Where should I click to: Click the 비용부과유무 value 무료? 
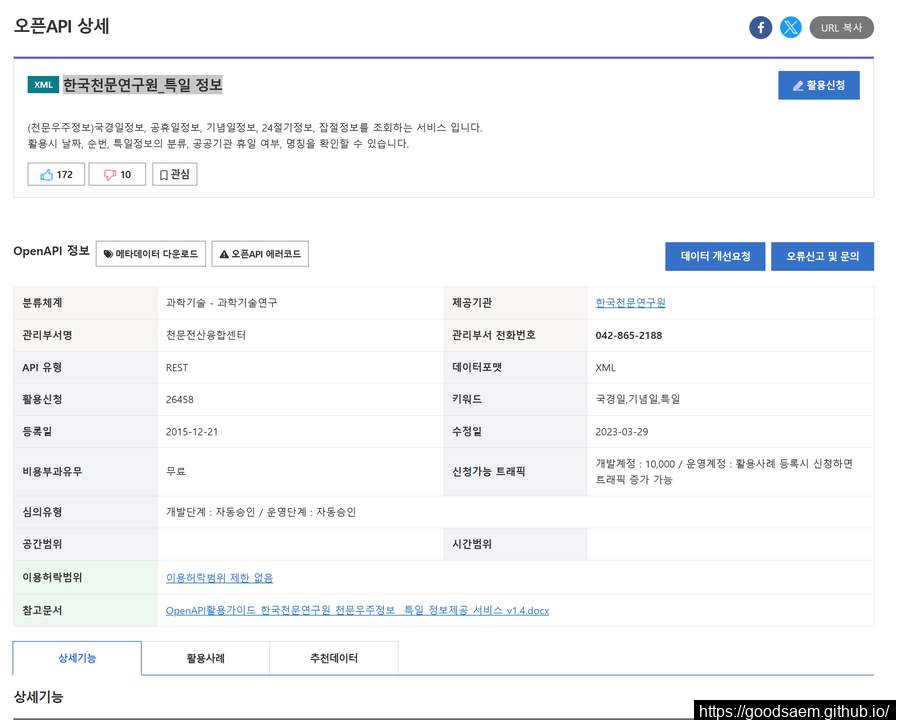pyautogui.click(x=176, y=471)
